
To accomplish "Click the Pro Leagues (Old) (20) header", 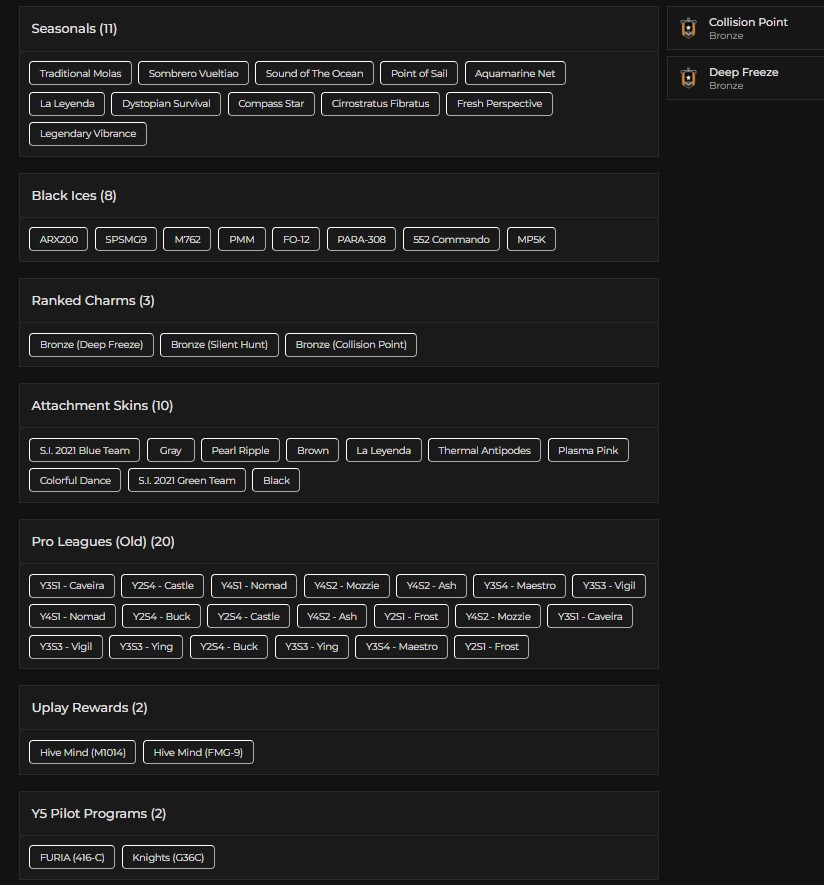I will click(103, 542).
